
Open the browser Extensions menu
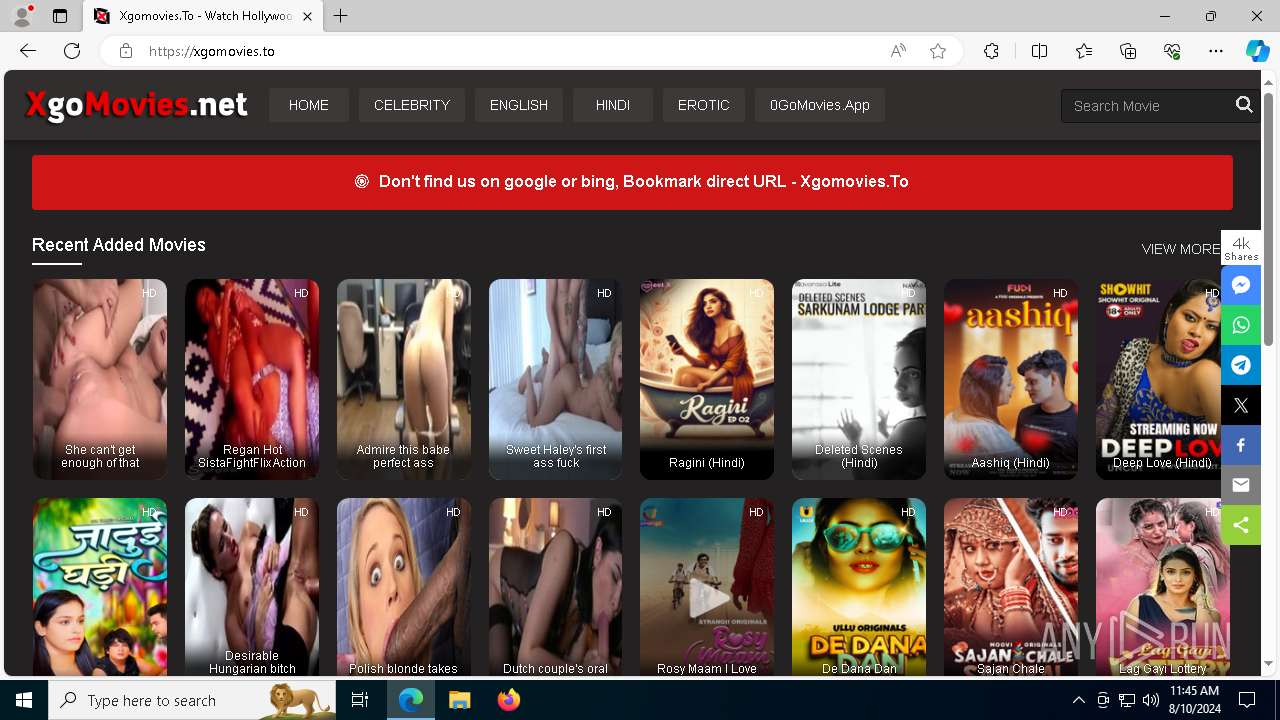(991, 51)
